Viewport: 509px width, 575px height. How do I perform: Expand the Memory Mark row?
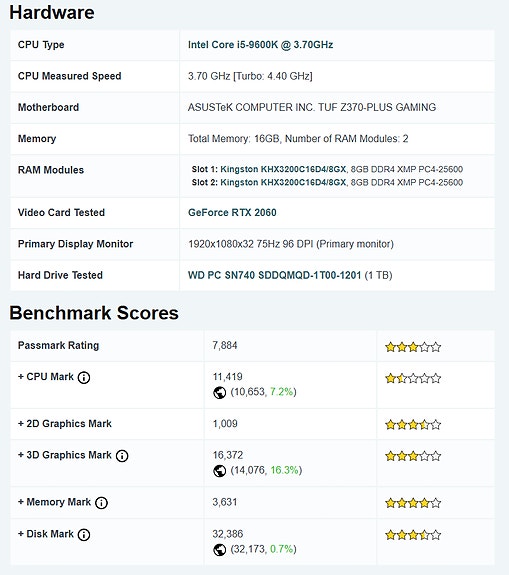(54, 502)
